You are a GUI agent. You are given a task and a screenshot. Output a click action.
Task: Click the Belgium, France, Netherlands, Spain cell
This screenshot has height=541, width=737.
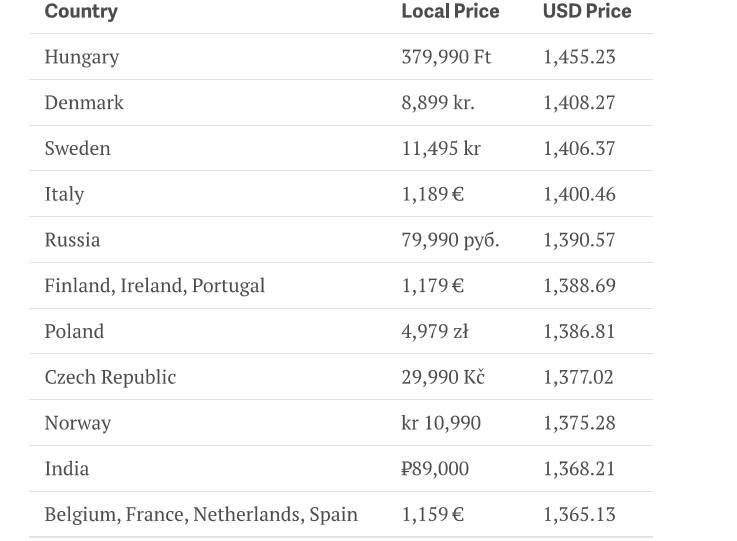pos(201,515)
